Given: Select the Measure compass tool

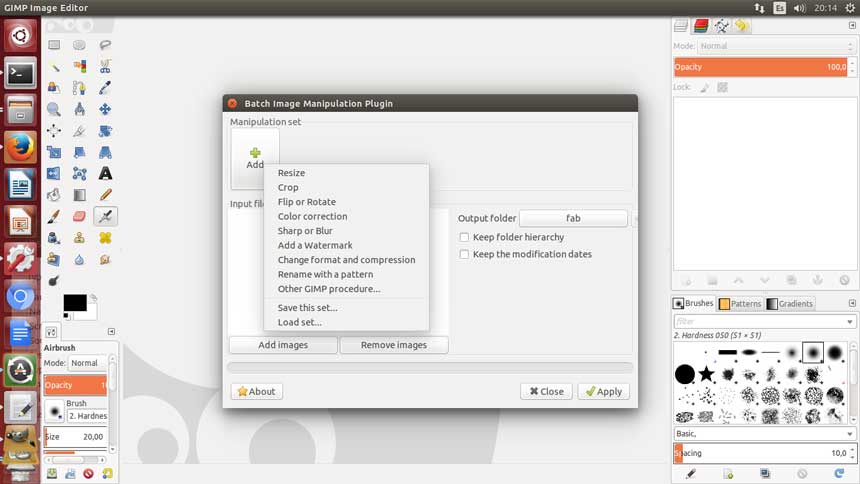Looking at the screenshot, I should tap(80, 109).
